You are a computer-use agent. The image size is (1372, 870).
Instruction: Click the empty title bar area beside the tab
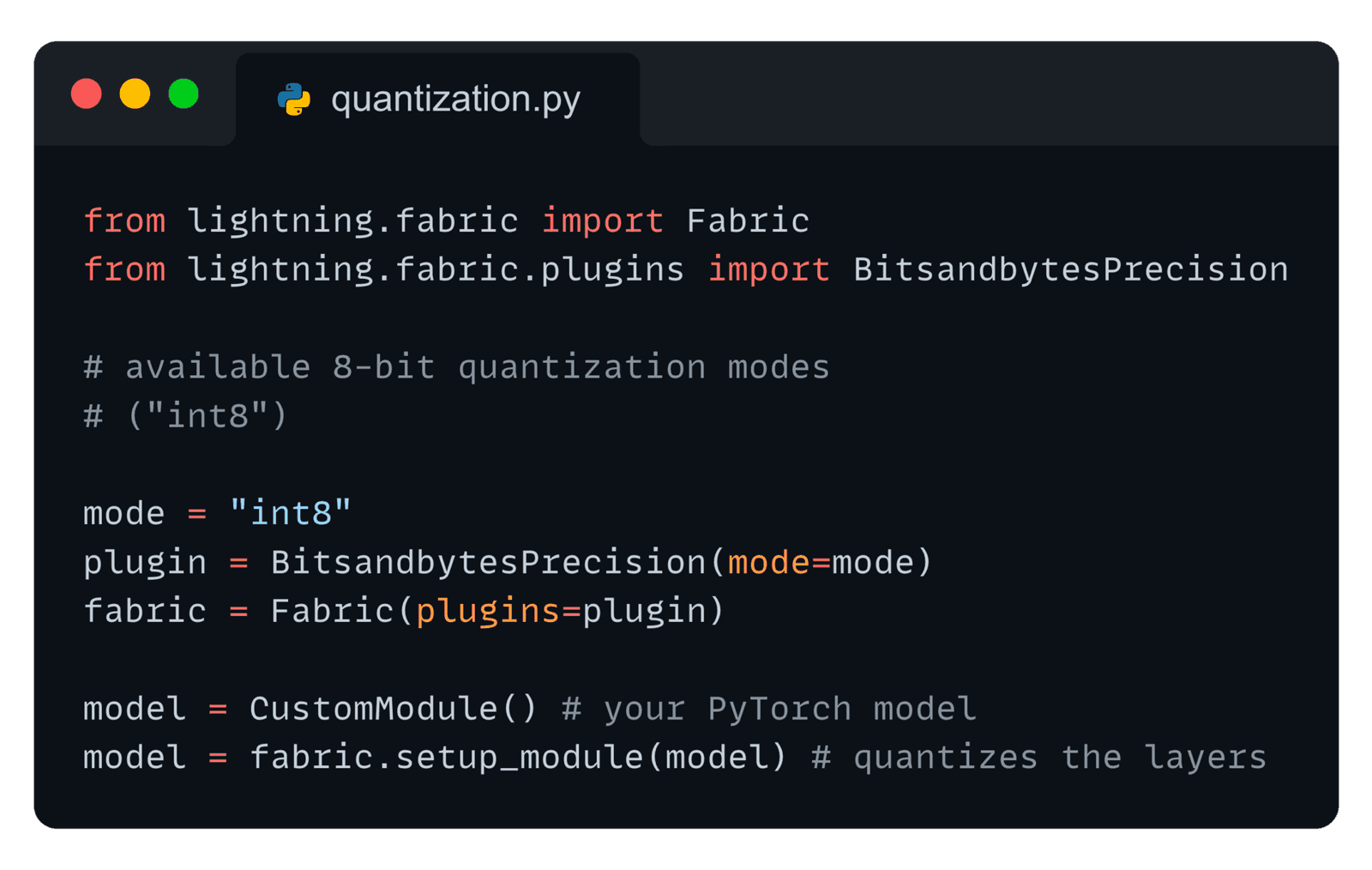[986, 94]
